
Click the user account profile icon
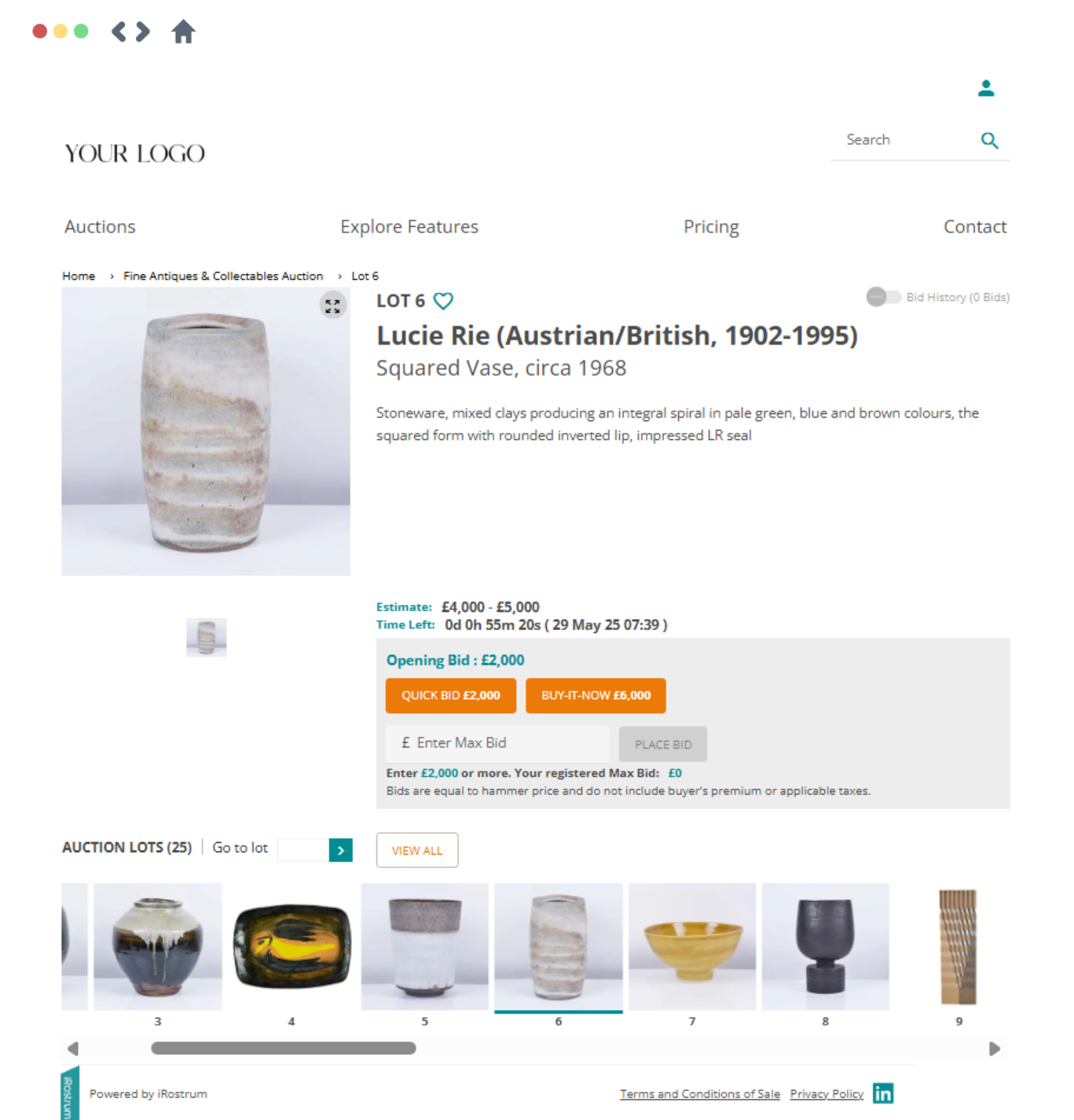pos(986,88)
